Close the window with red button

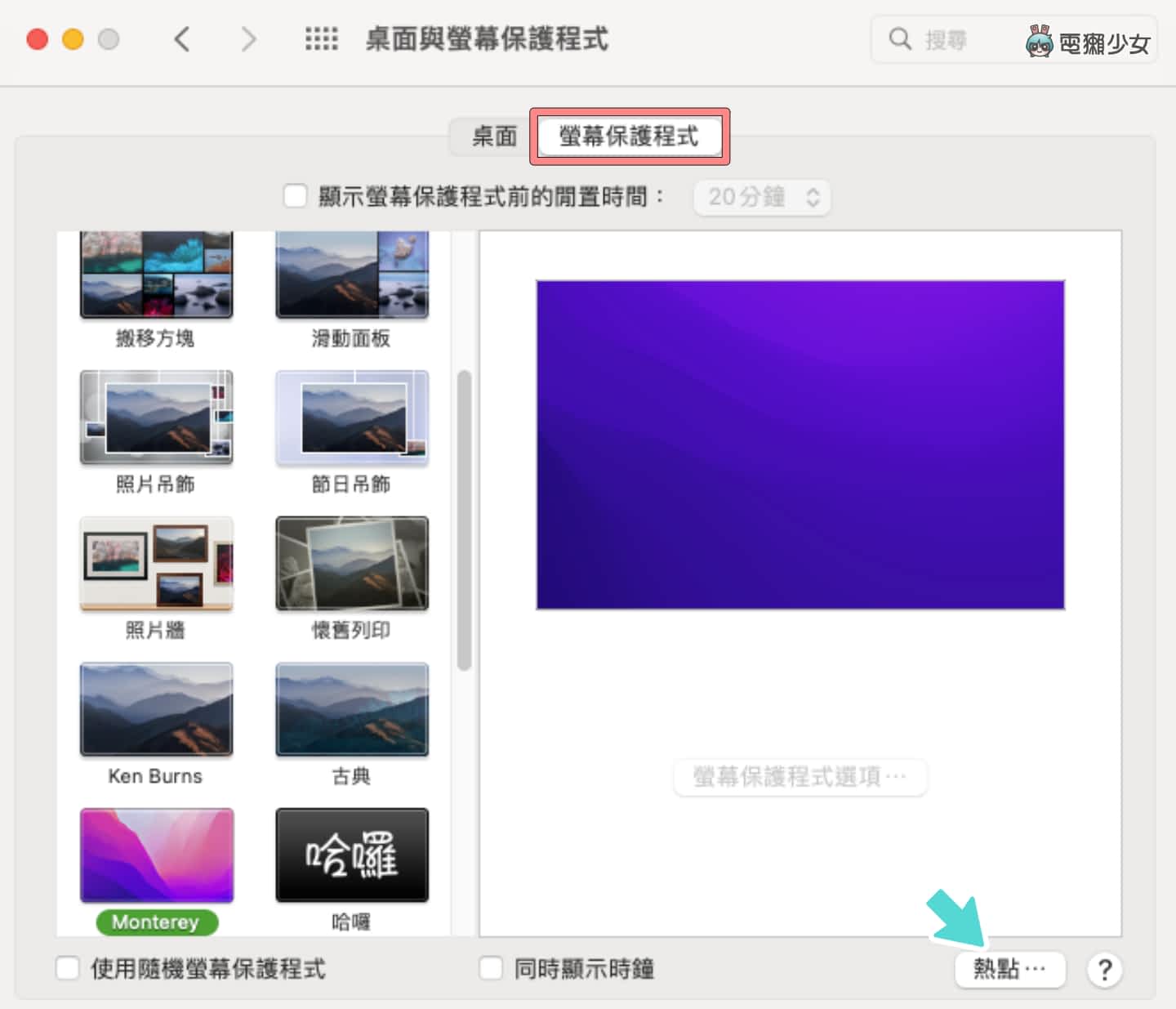pos(38,39)
